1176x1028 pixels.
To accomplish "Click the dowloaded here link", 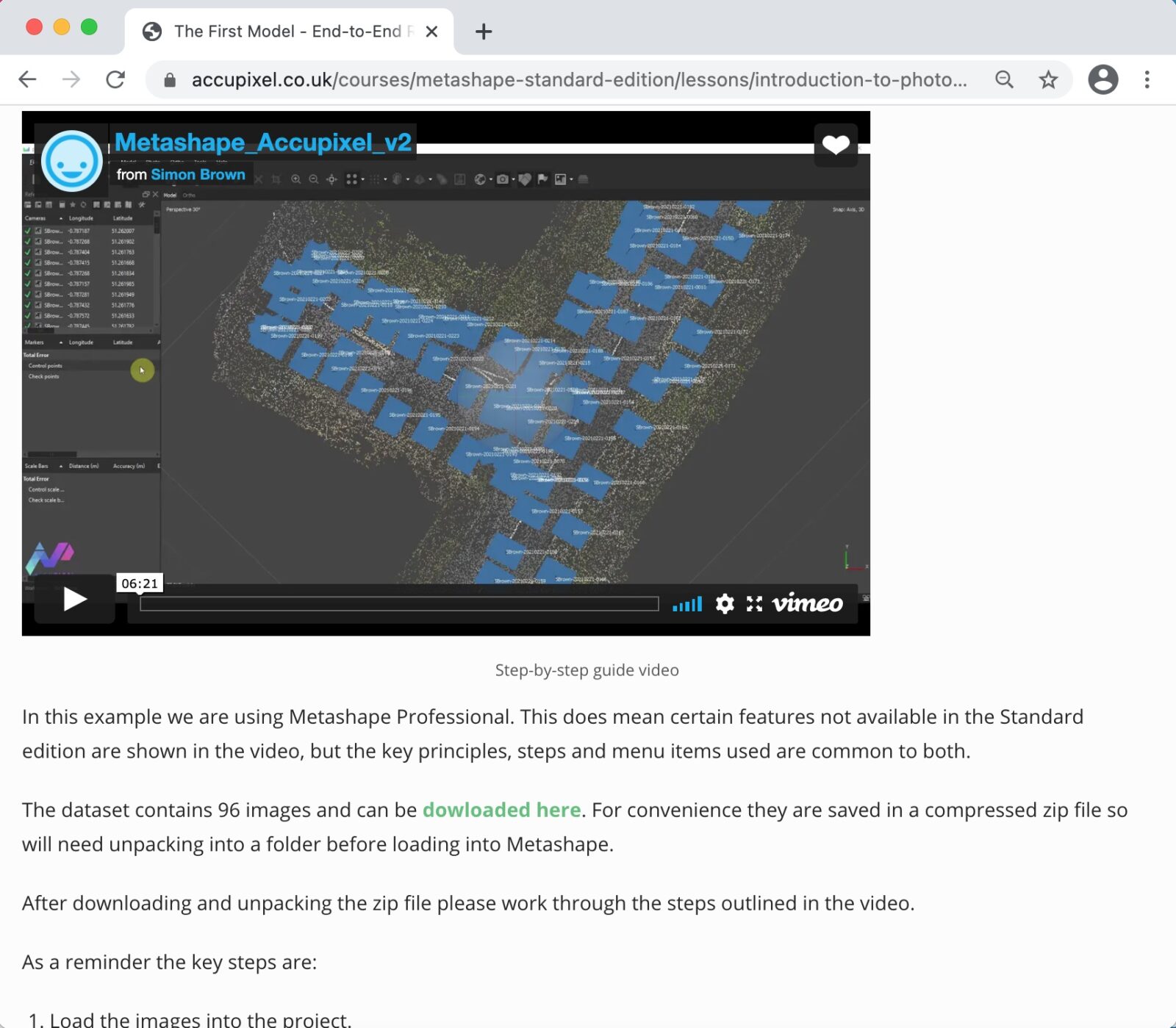I will pos(501,810).
